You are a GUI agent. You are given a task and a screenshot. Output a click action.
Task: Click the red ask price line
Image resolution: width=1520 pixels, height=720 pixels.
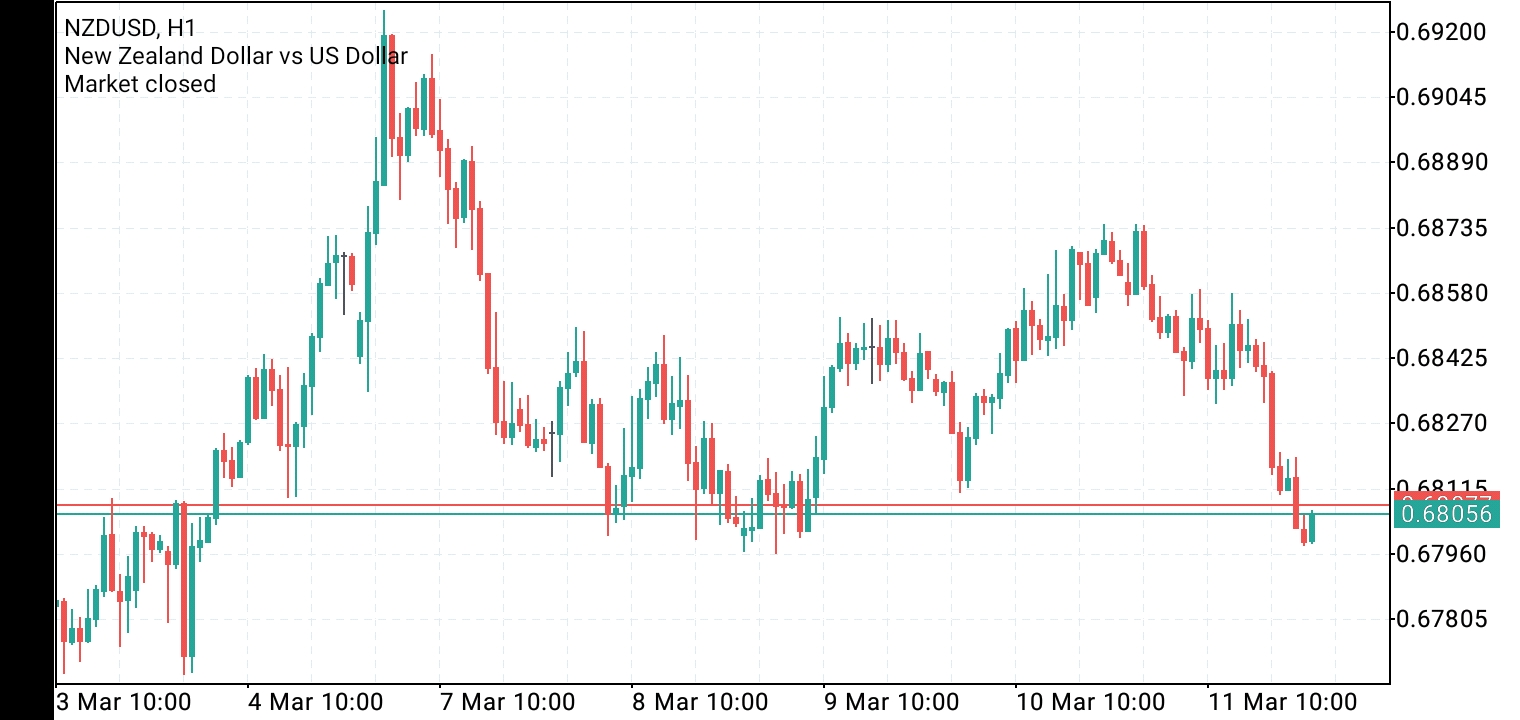coord(722,505)
